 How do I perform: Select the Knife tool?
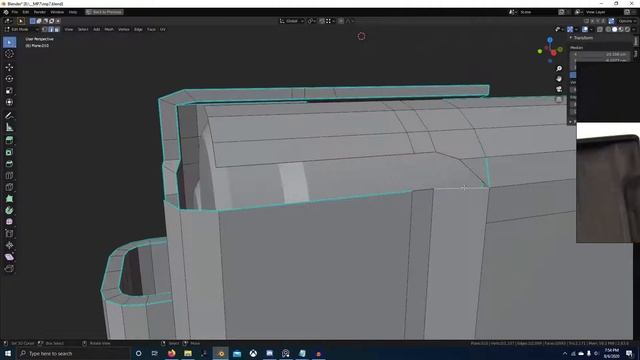pyautogui.click(x=9, y=187)
